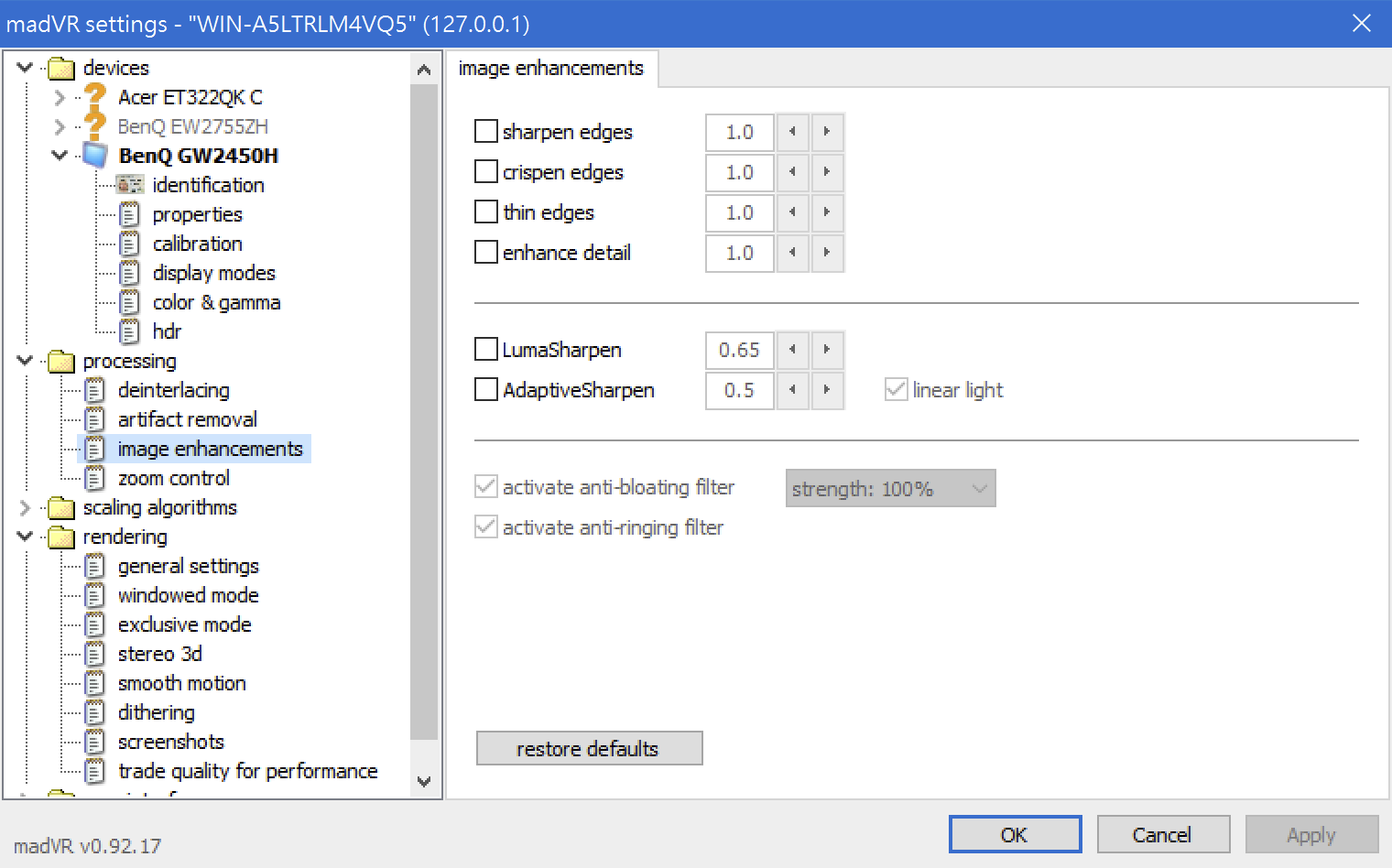Confirm with the OK button
The height and width of the screenshot is (868, 1392).
[x=1015, y=834]
